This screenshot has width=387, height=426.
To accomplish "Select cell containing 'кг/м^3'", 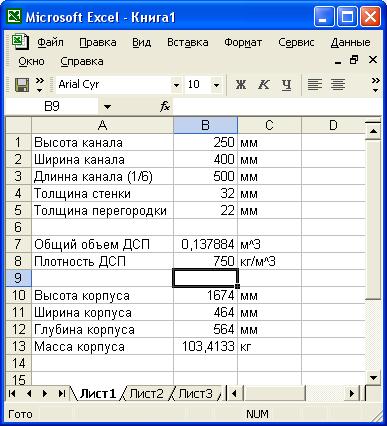I will point(269,261).
